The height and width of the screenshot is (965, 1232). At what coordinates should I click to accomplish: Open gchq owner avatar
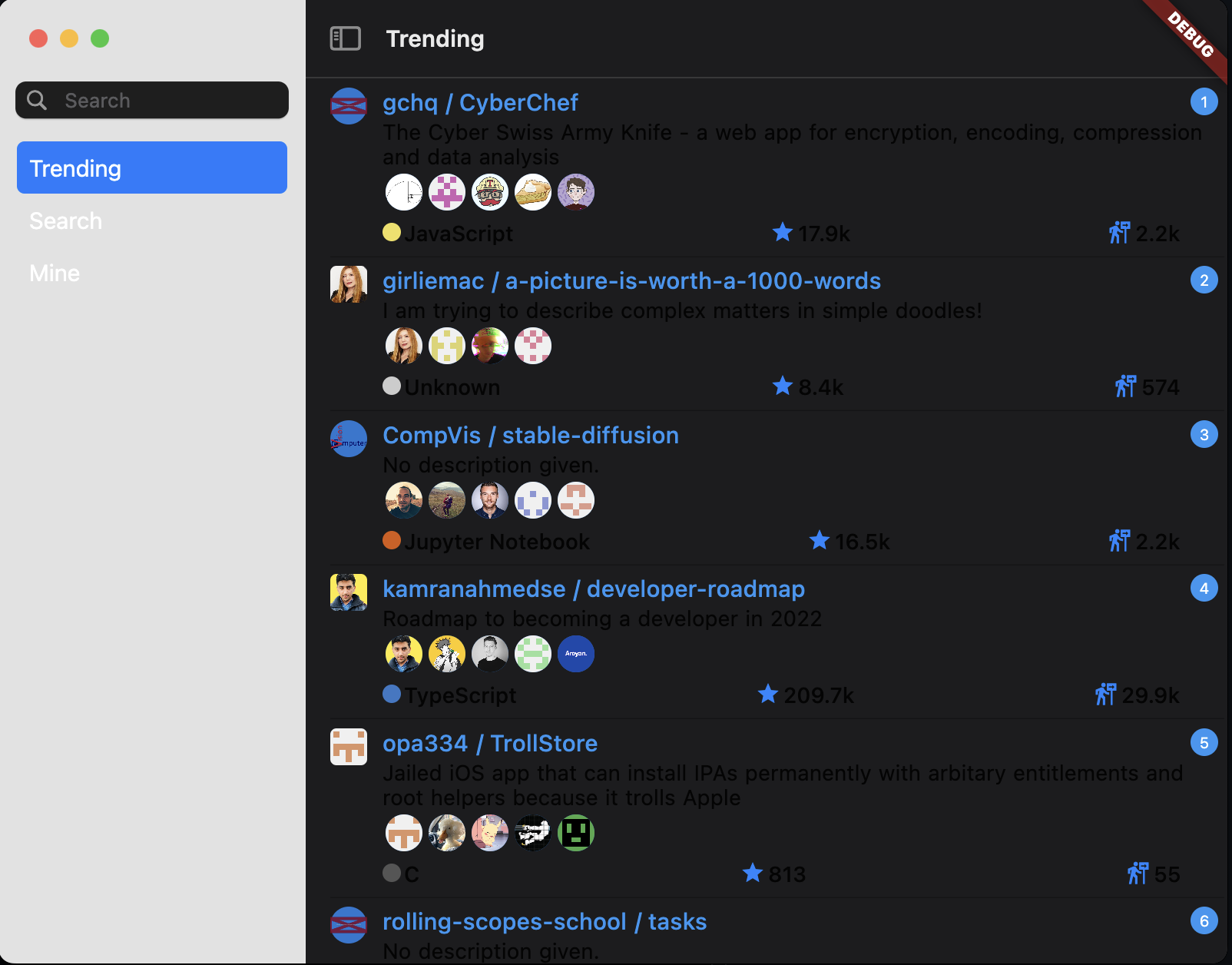pos(349,106)
